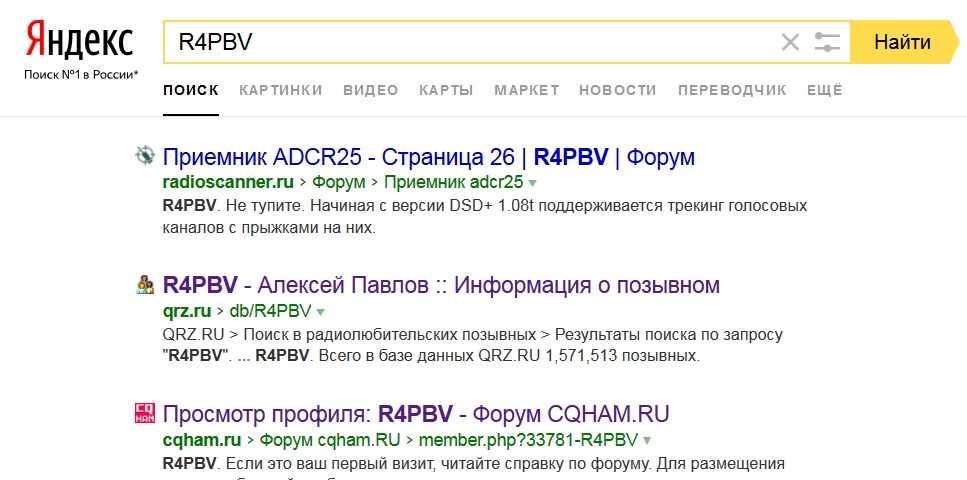Click the Яндекс logo
This screenshot has height=480, width=967.
(80, 41)
